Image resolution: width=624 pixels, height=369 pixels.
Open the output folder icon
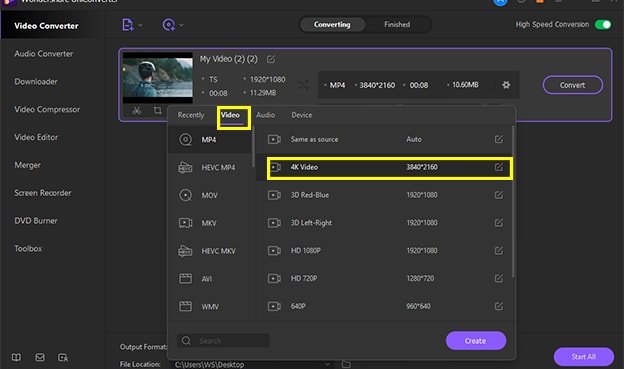[346, 364]
